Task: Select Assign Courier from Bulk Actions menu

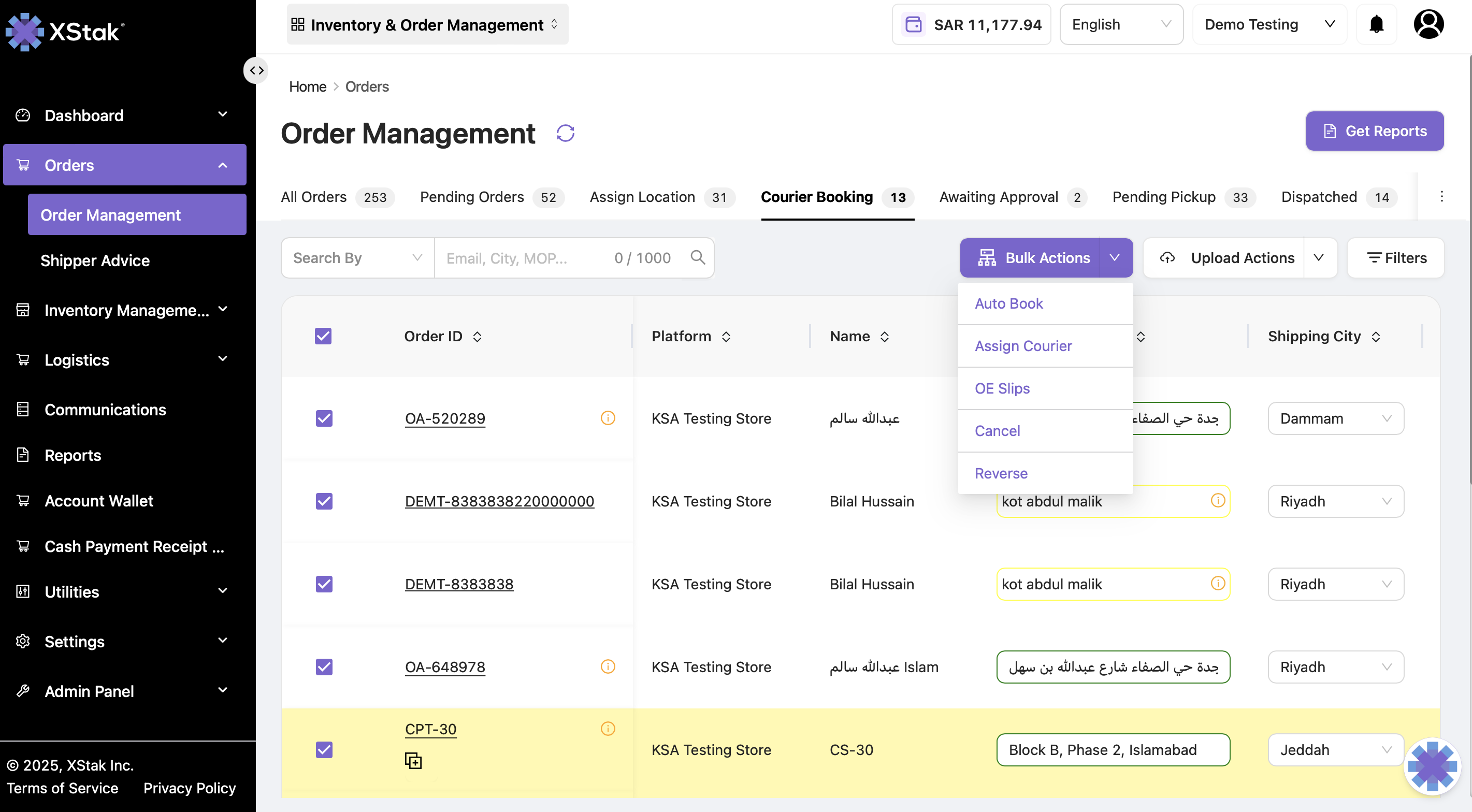Action: click(x=1023, y=346)
